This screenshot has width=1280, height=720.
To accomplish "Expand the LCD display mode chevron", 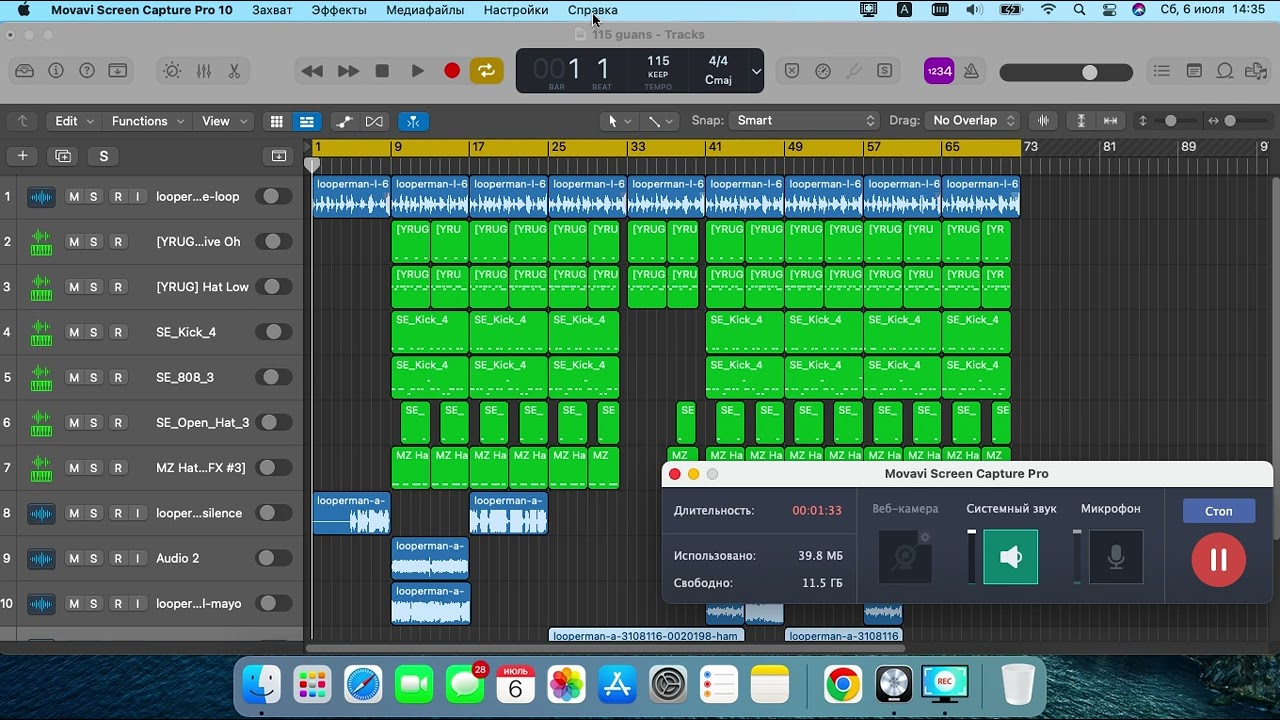I will click(756, 71).
